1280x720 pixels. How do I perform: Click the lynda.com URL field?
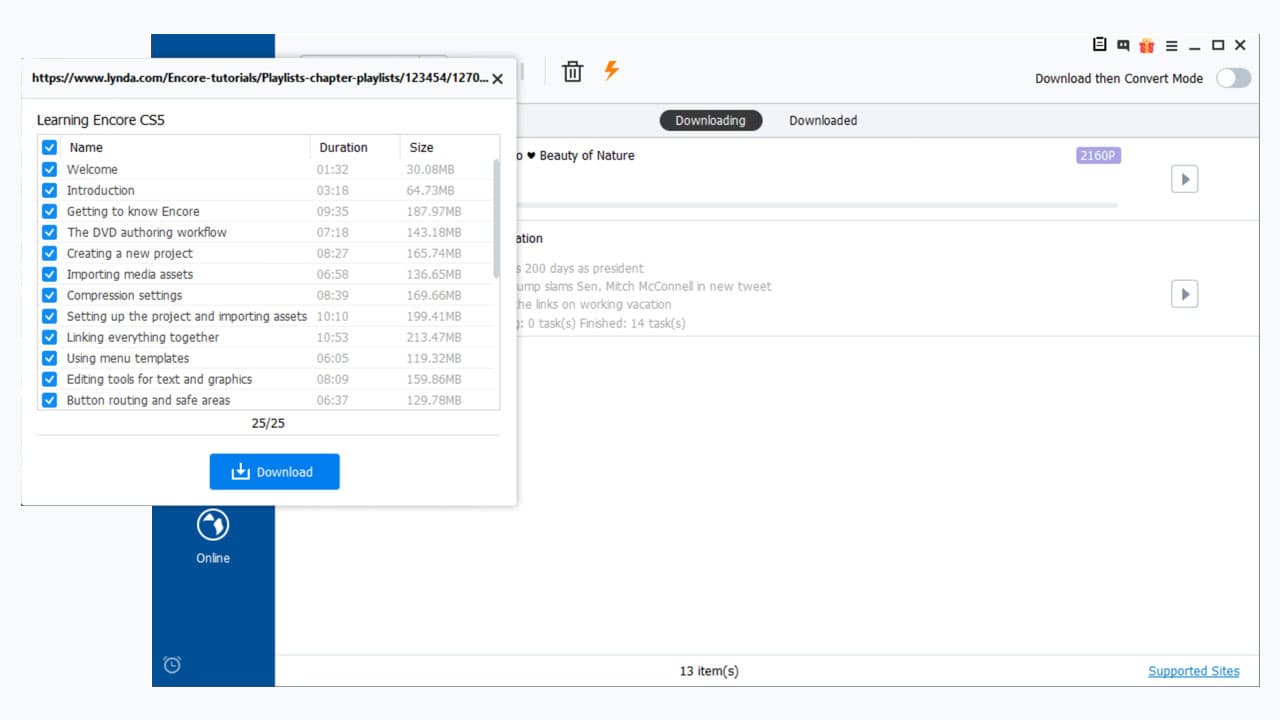click(260, 77)
